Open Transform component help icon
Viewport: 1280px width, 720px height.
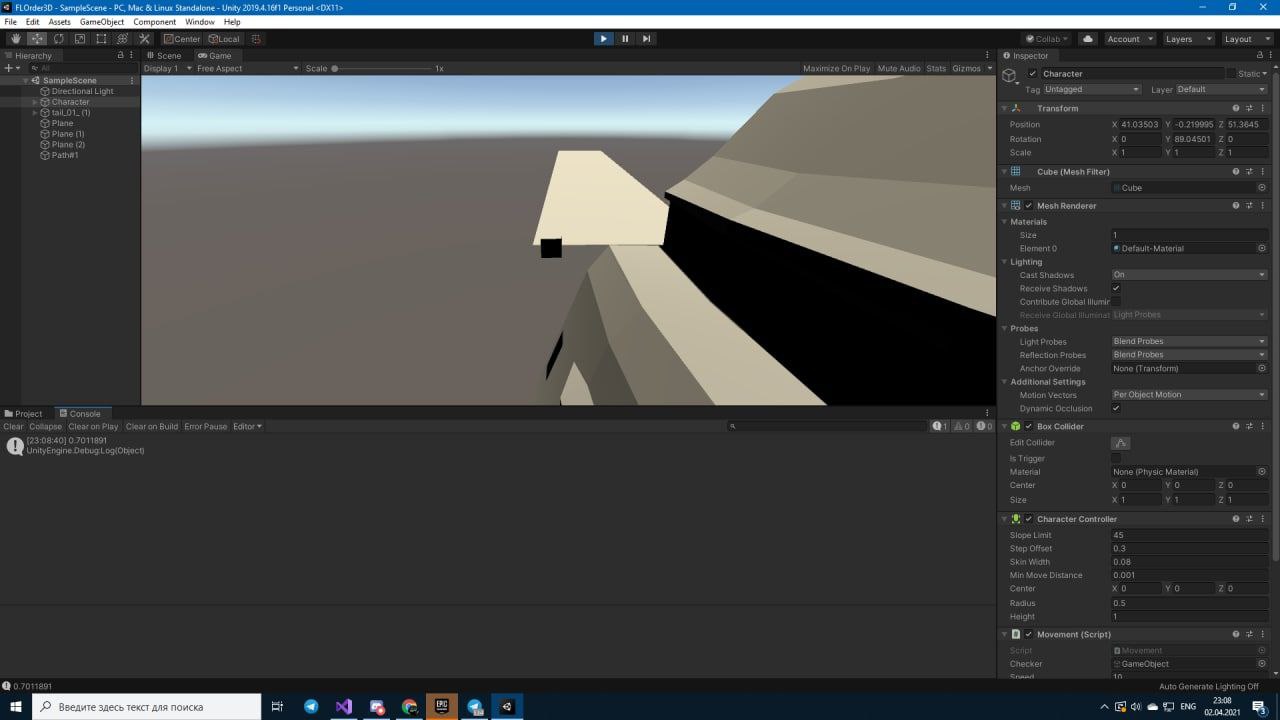click(1236, 108)
